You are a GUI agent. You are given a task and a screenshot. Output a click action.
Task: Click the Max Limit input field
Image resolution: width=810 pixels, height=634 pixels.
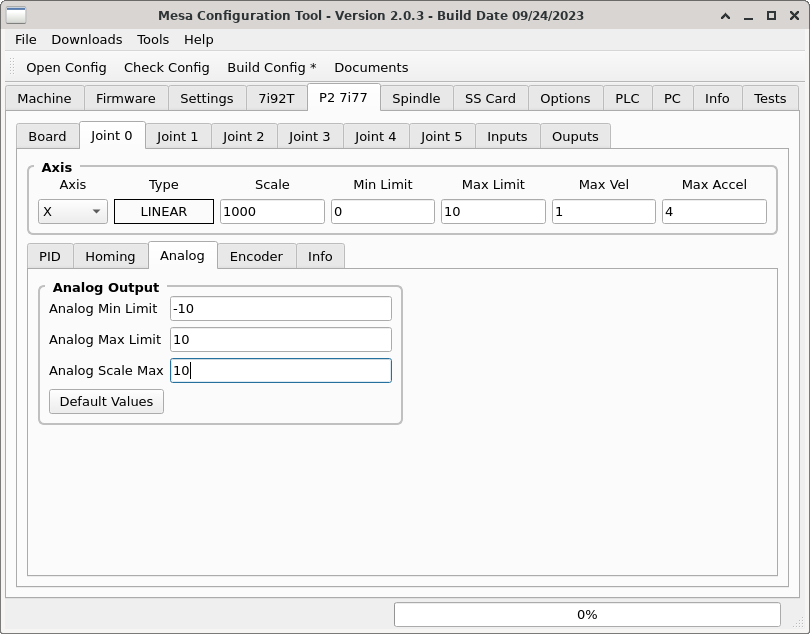(493, 211)
